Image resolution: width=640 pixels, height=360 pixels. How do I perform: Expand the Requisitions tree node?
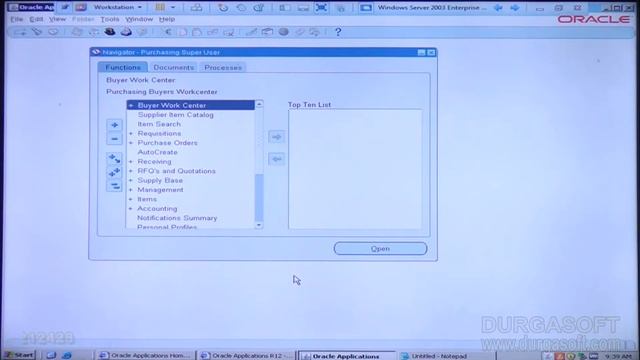pos(131,133)
